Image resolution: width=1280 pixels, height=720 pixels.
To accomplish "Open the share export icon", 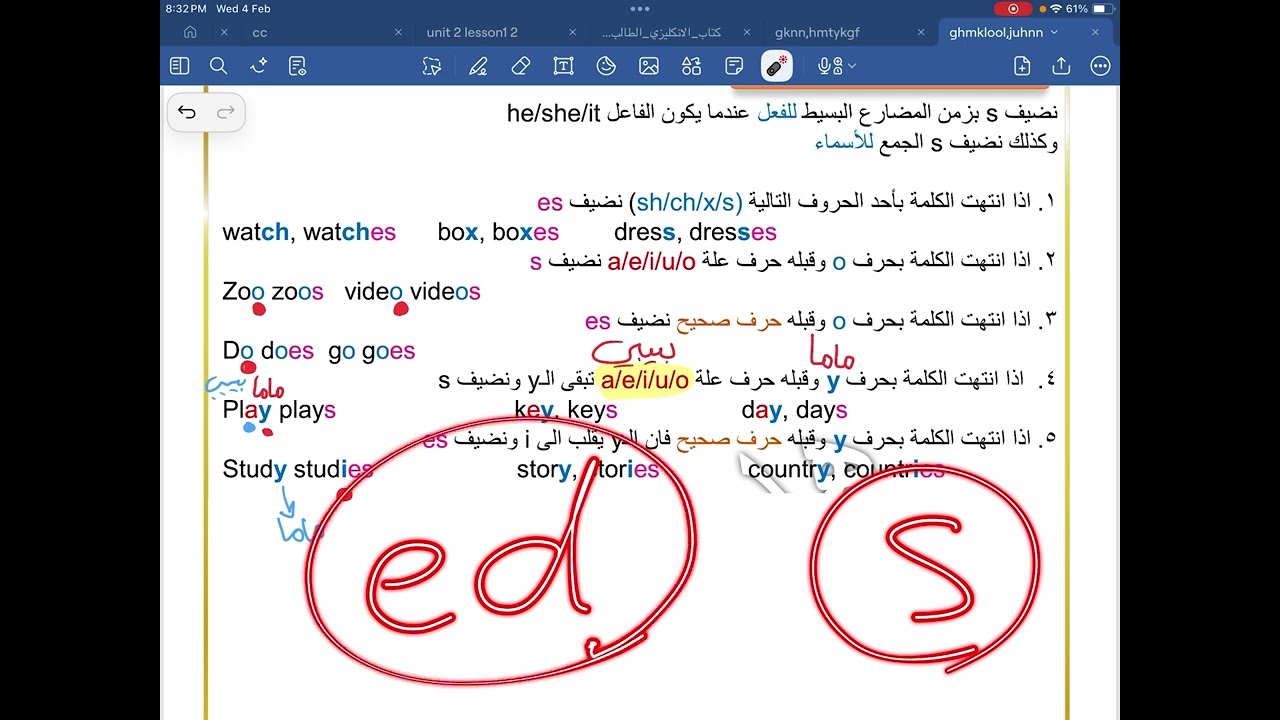I will click(1061, 66).
